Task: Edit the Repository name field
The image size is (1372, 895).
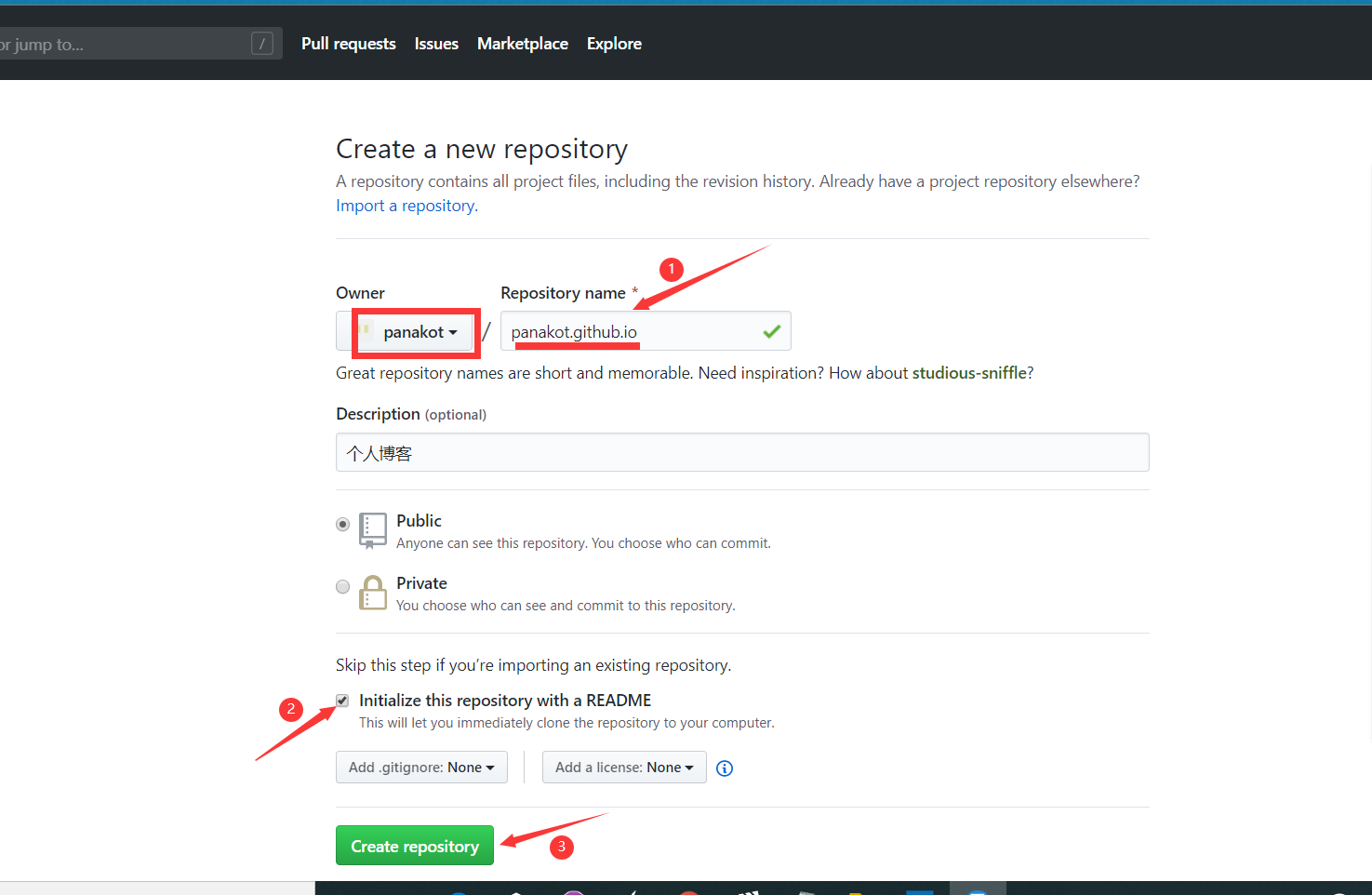Action: pos(646,331)
